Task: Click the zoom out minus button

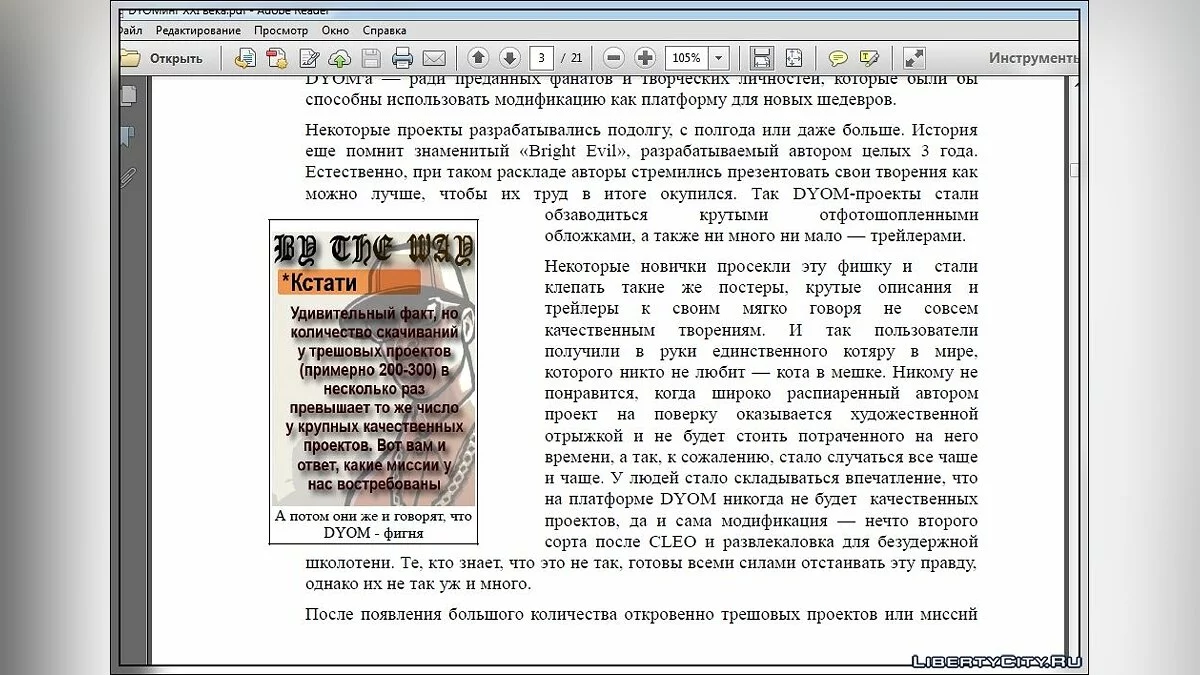Action: (614, 58)
